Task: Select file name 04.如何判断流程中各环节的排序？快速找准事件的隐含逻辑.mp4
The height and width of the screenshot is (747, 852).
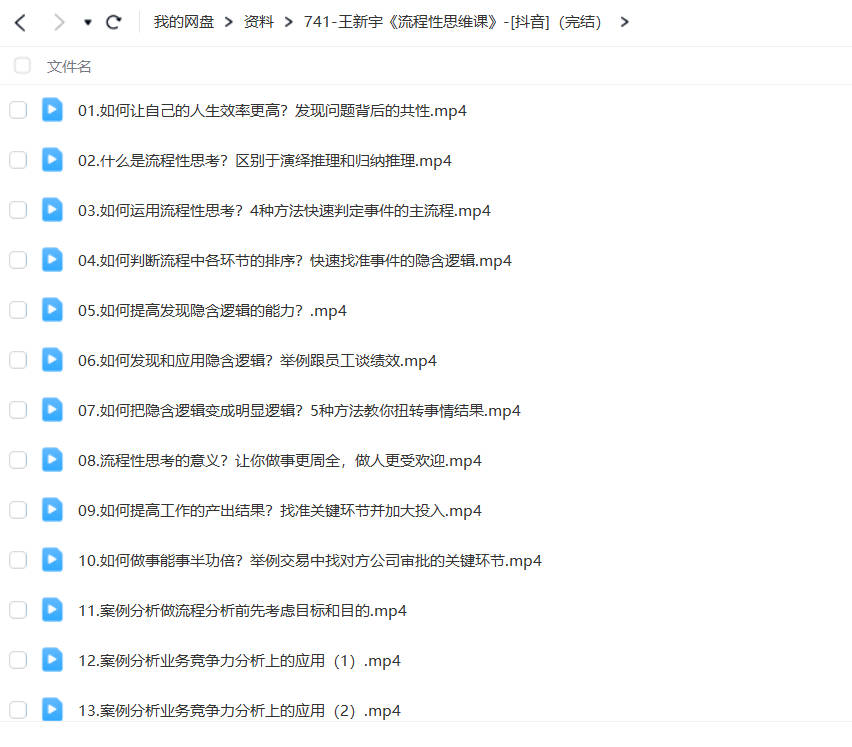Action: [295, 261]
